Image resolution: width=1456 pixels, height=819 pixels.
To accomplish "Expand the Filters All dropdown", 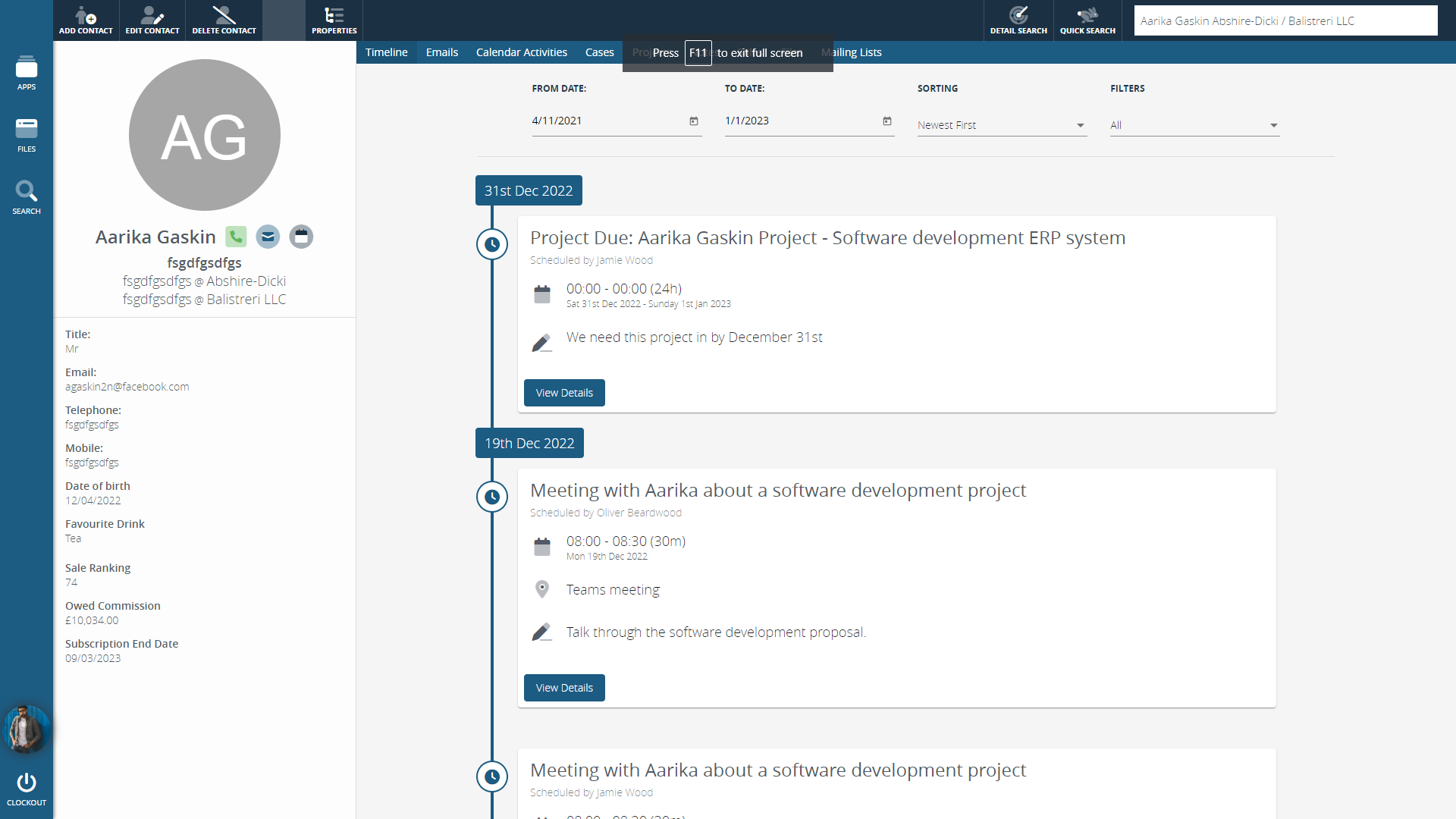I will (1194, 125).
